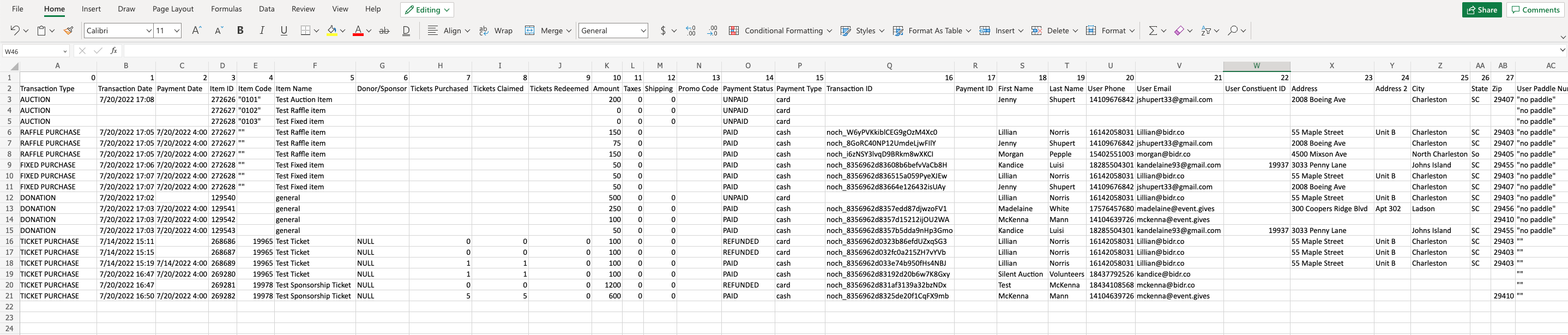Click Format As Table
The height and width of the screenshot is (335, 1568).
coord(932,31)
